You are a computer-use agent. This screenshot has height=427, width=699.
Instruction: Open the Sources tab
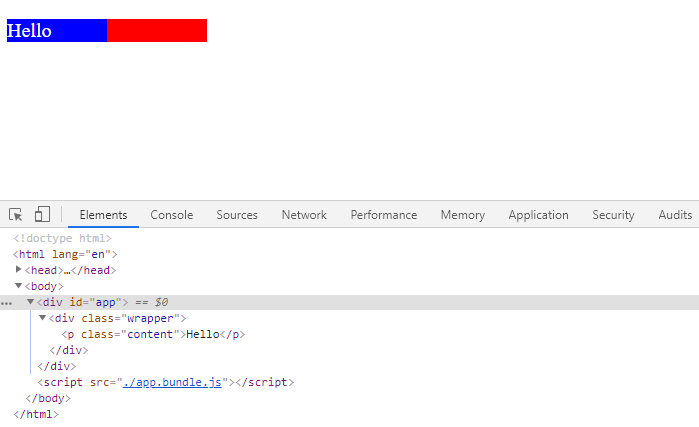tap(237, 215)
